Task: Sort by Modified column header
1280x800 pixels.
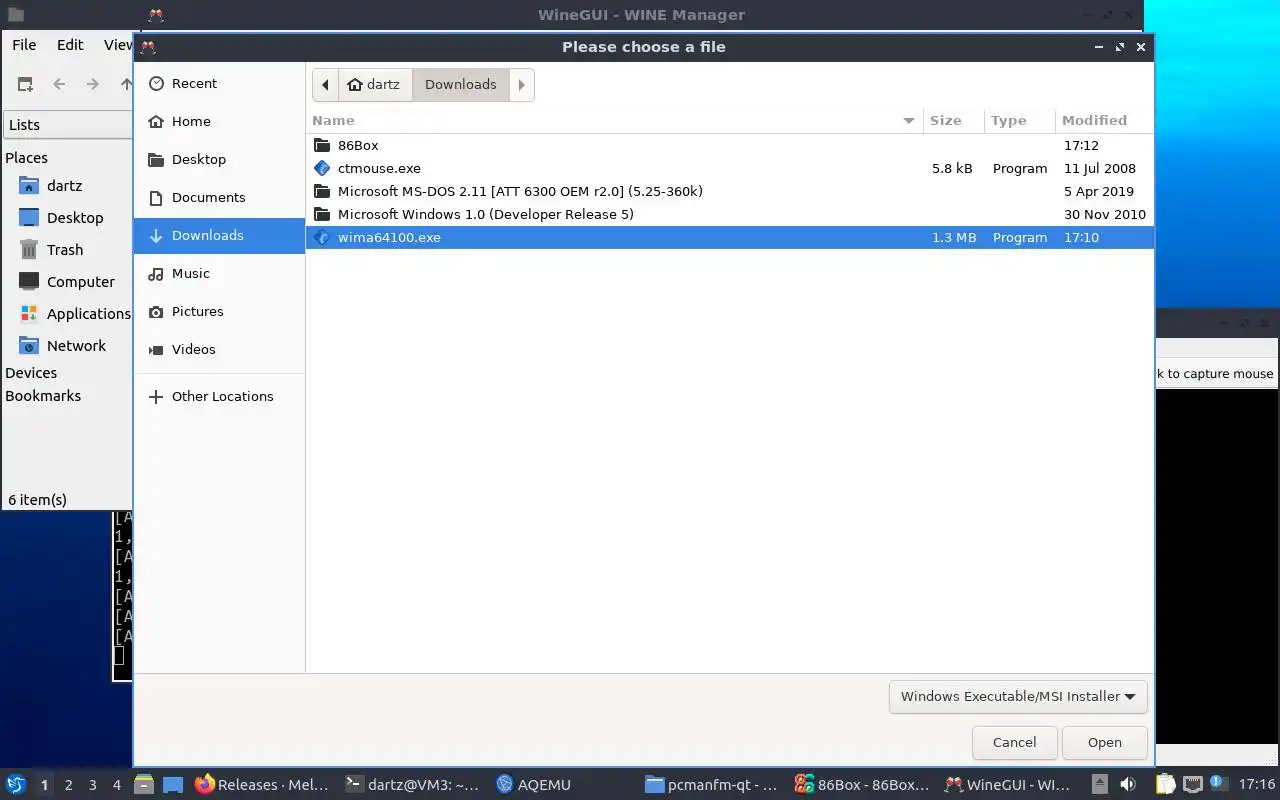Action: [x=1104, y=121]
